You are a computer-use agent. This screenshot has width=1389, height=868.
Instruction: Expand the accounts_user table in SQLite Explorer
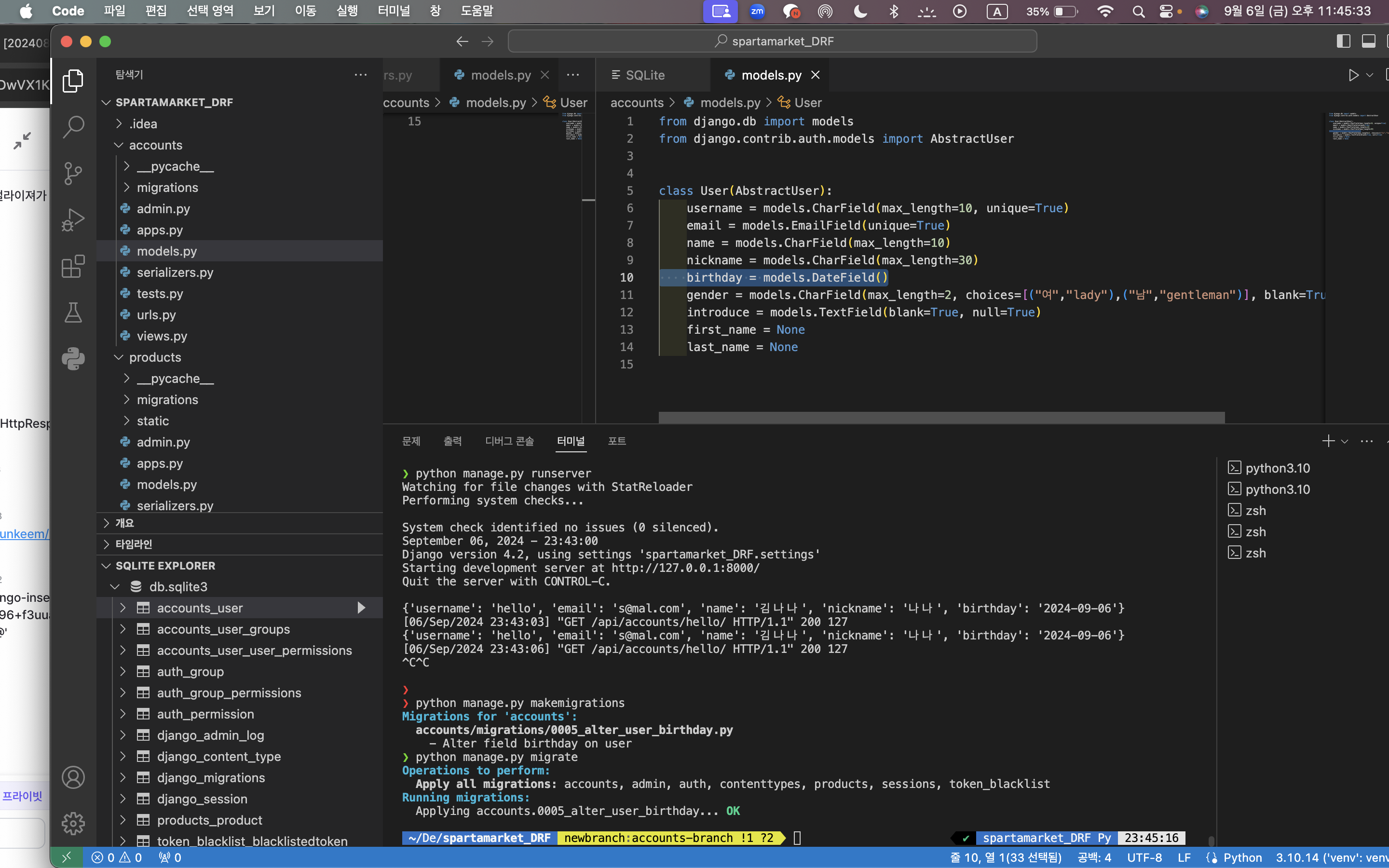click(x=122, y=608)
